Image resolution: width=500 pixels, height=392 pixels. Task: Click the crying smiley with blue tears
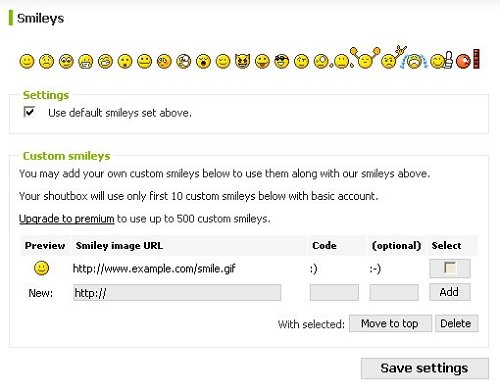pyautogui.click(x=414, y=61)
